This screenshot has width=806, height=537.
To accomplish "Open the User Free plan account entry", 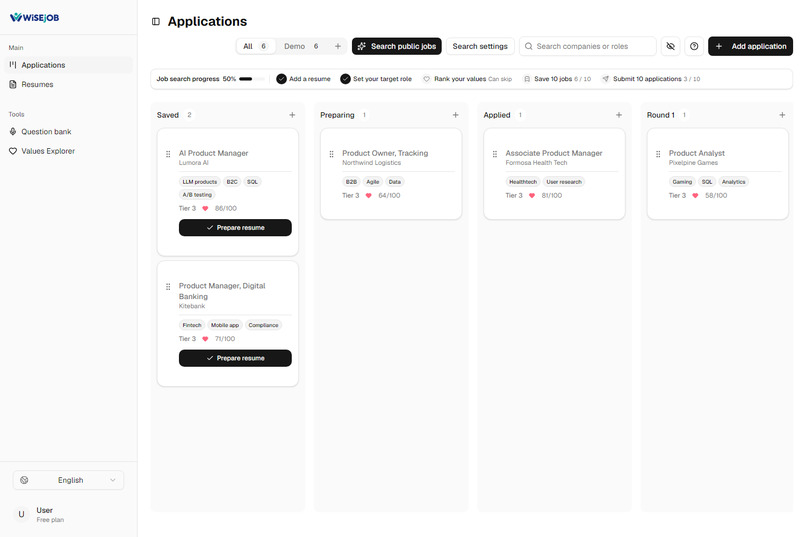I will (68, 514).
